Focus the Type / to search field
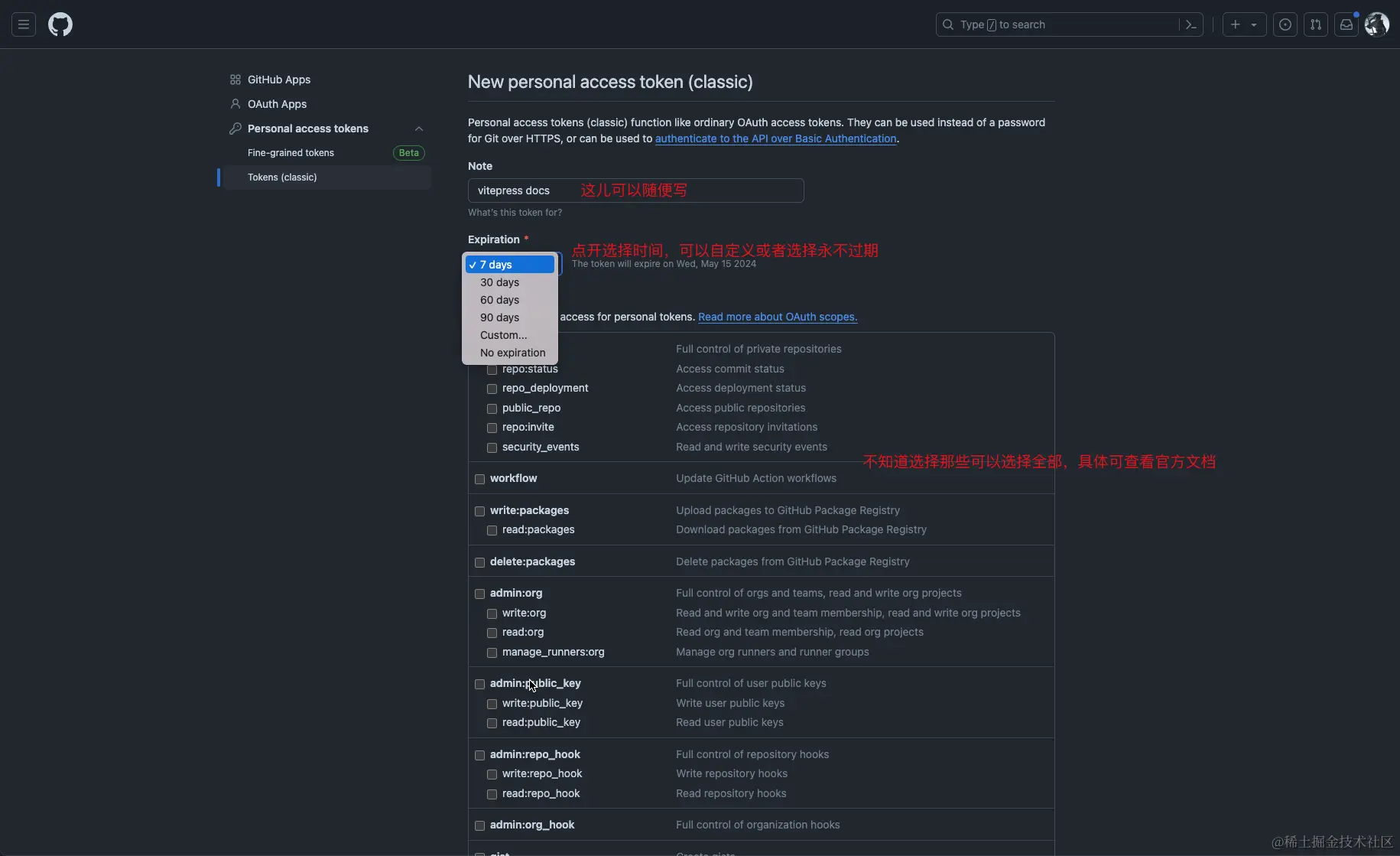Screen dimensions: 1400x856 click(1069, 24)
